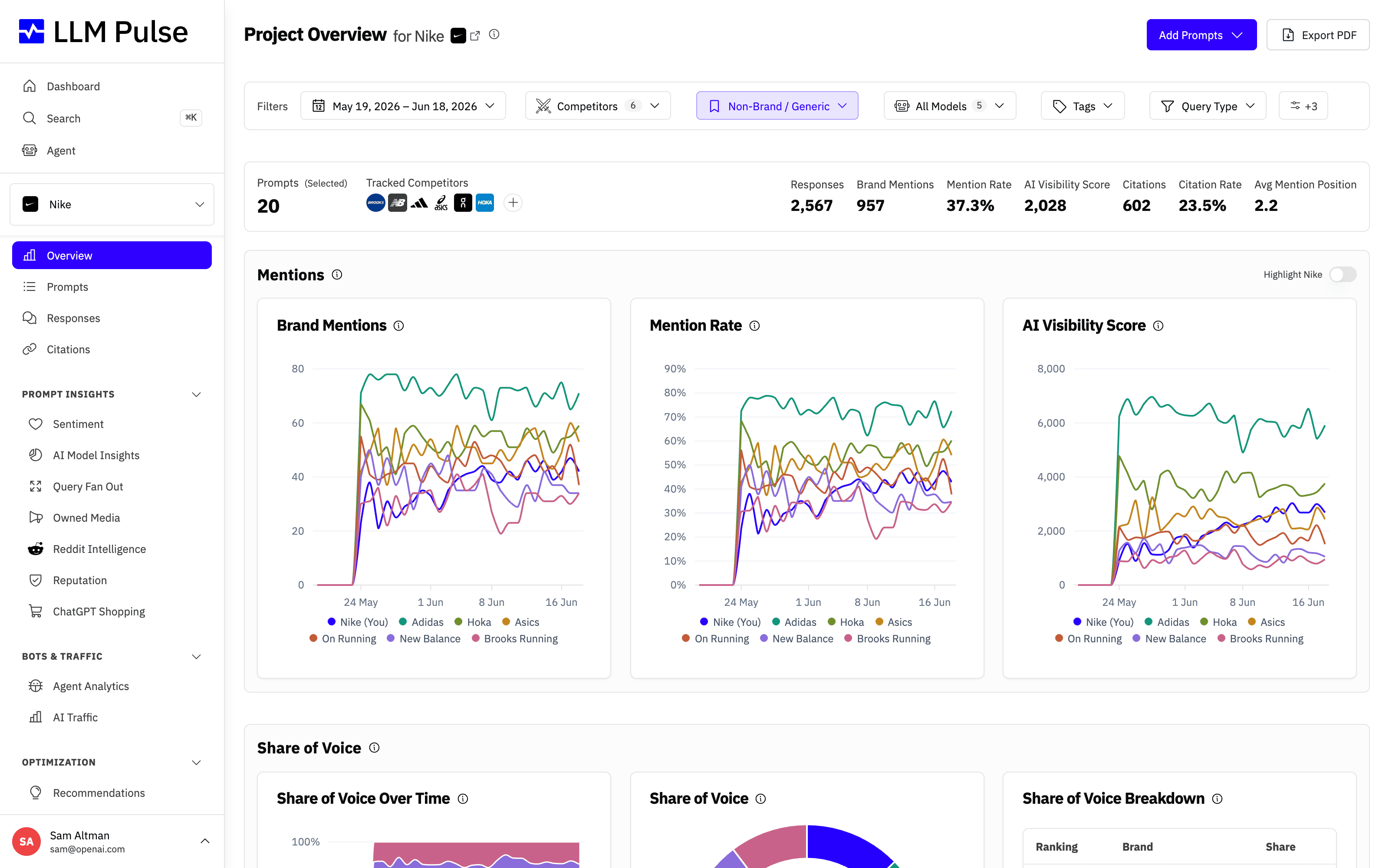Open the Tags filter dropdown
Image resolution: width=1389 pixels, height=868 pixels.
coord(1083,106)
